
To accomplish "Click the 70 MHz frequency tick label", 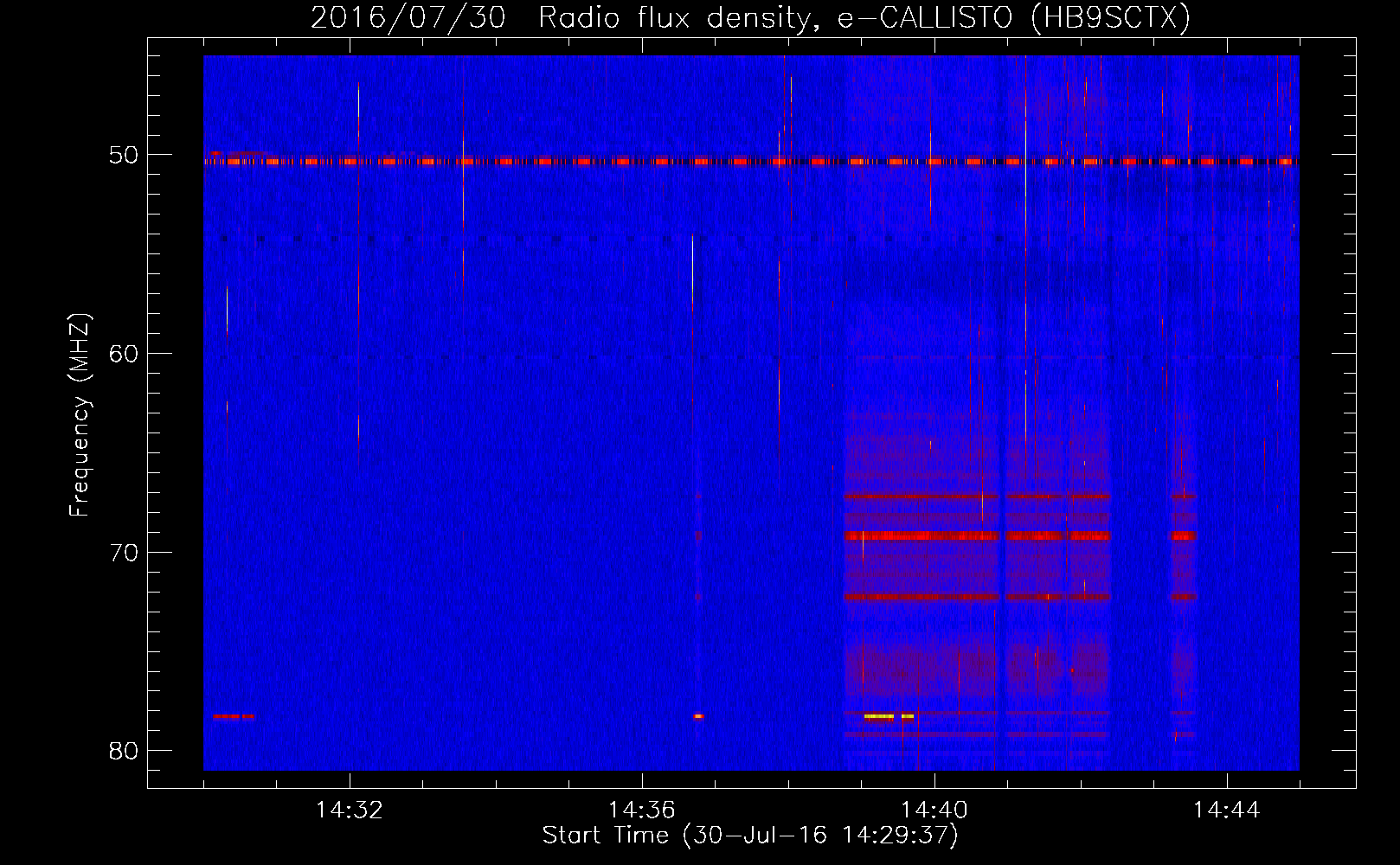I will click(x=125, y=553).
